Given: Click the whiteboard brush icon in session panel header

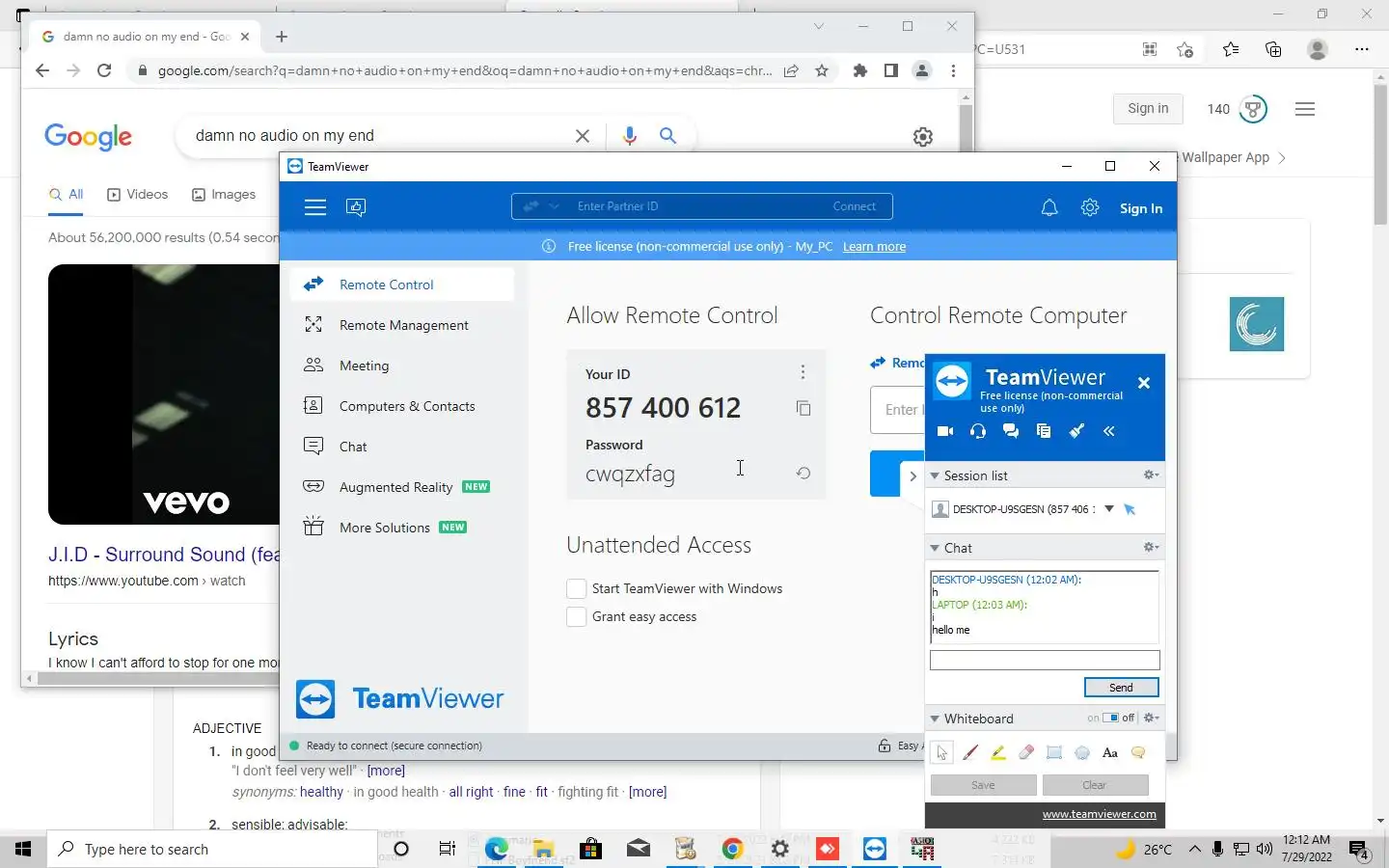Looking at the screenshot, I should pos(1076,431).
